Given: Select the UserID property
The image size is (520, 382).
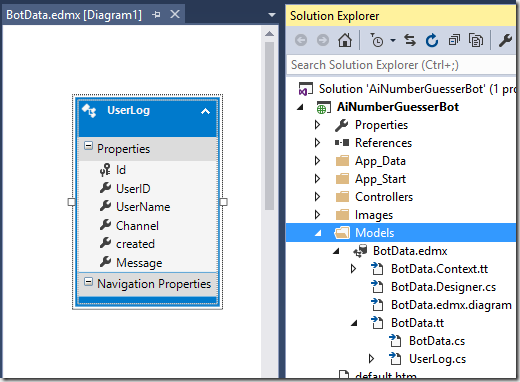Looking at the screenshot, I should click(133, 189).
